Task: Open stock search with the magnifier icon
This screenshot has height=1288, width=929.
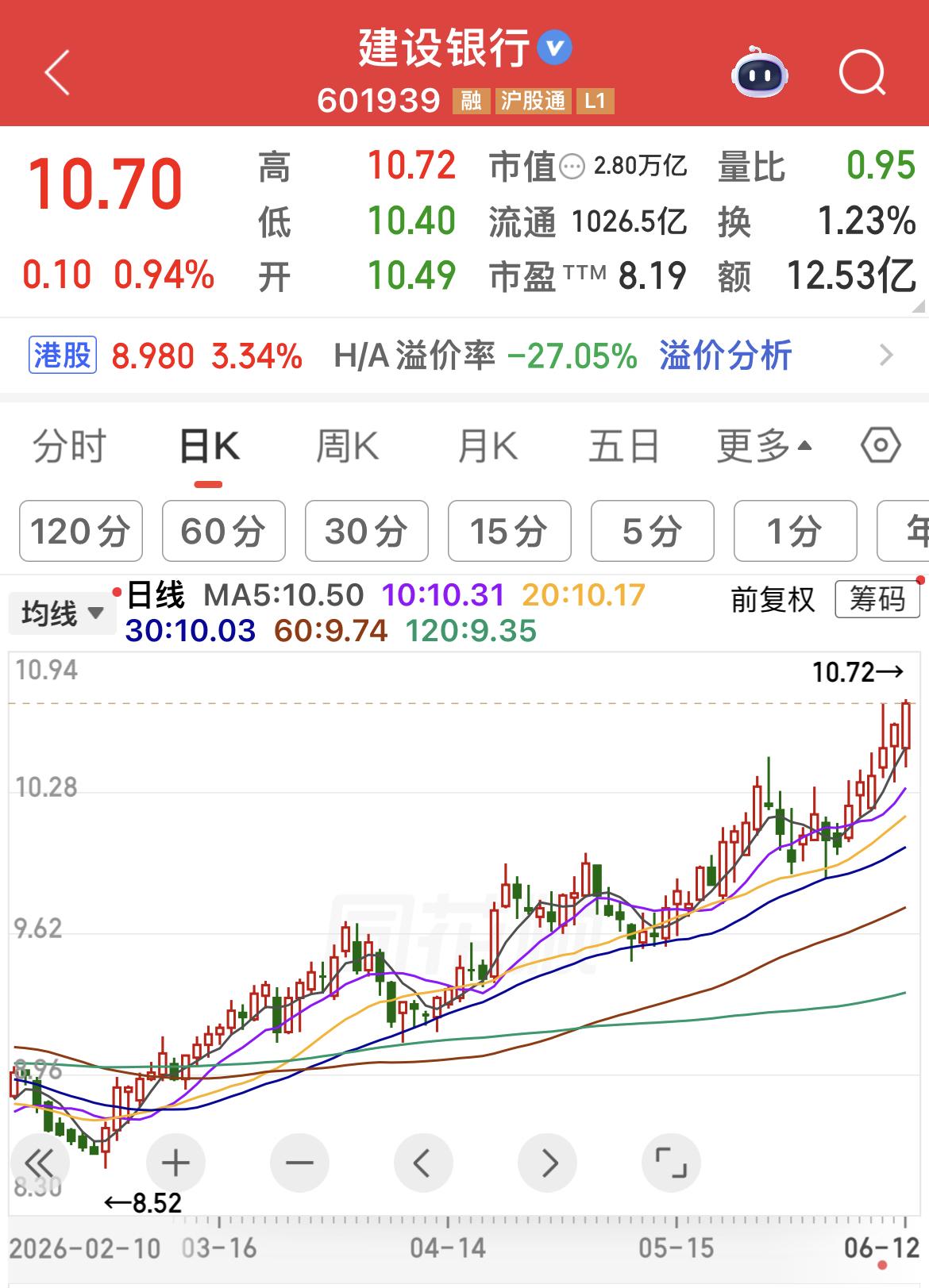Action: tap(862, 73)
